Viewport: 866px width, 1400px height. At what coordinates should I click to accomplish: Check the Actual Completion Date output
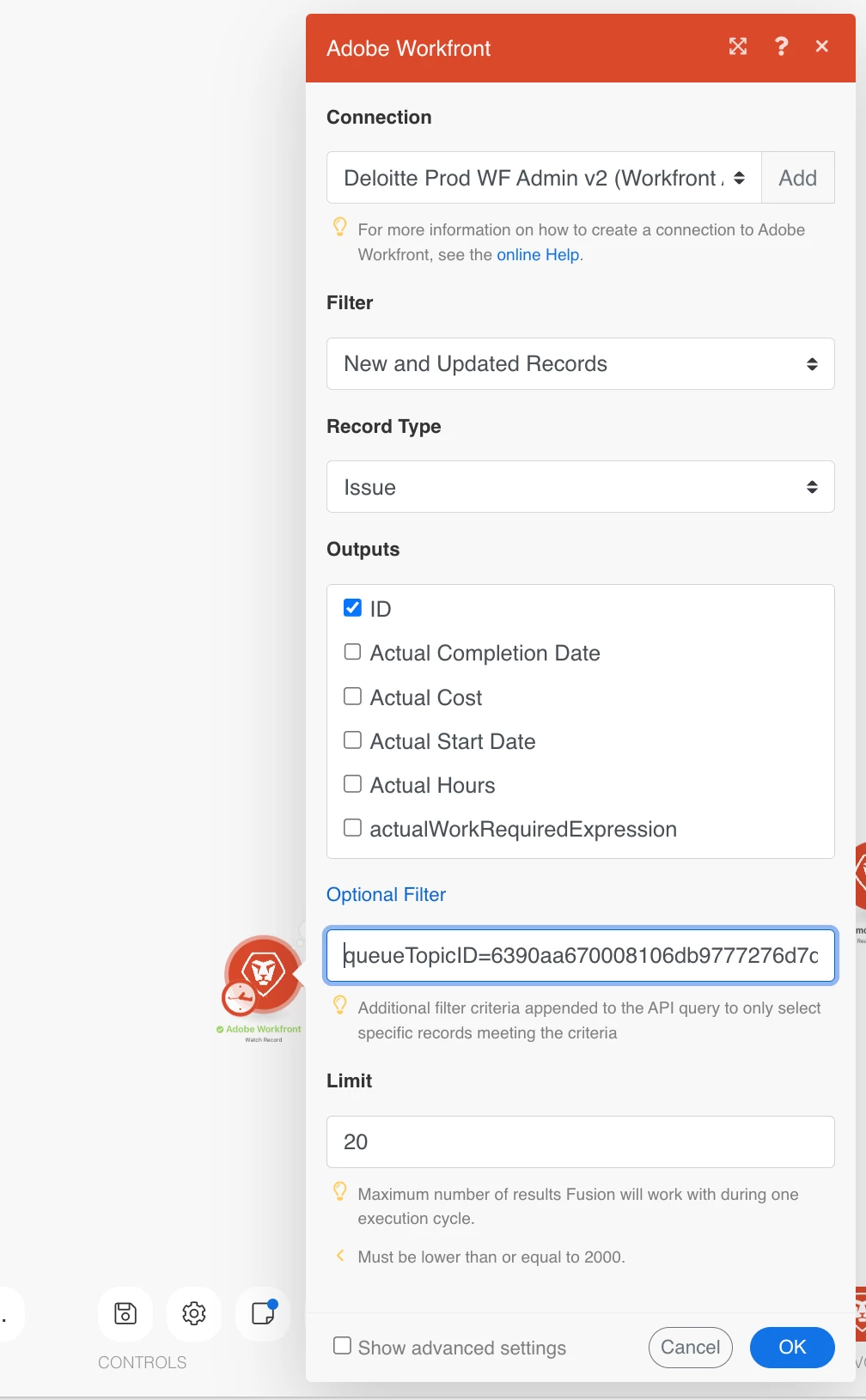pyautogui.click(x=352, y=652)
